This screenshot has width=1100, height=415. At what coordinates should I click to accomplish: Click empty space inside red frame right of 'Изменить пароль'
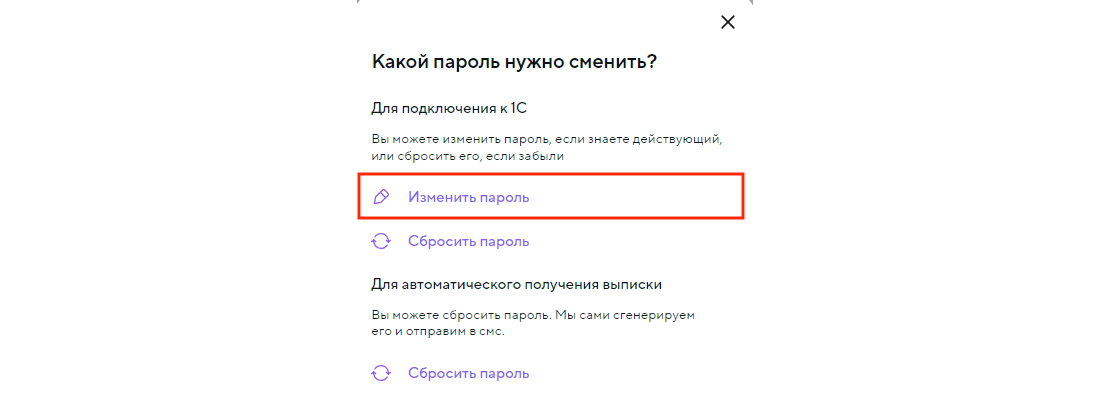[640, 197]
